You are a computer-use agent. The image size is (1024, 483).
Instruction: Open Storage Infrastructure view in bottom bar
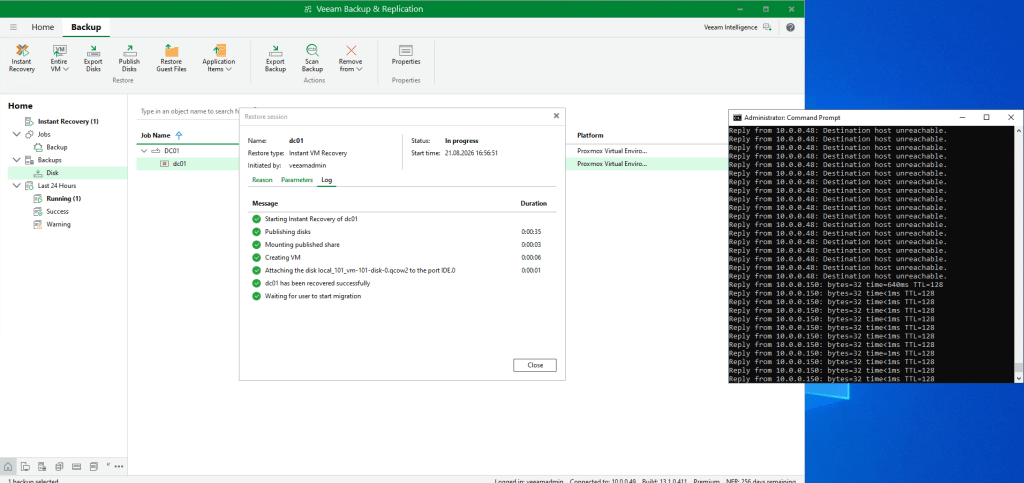pyautogui.click(x=59, y=467)
